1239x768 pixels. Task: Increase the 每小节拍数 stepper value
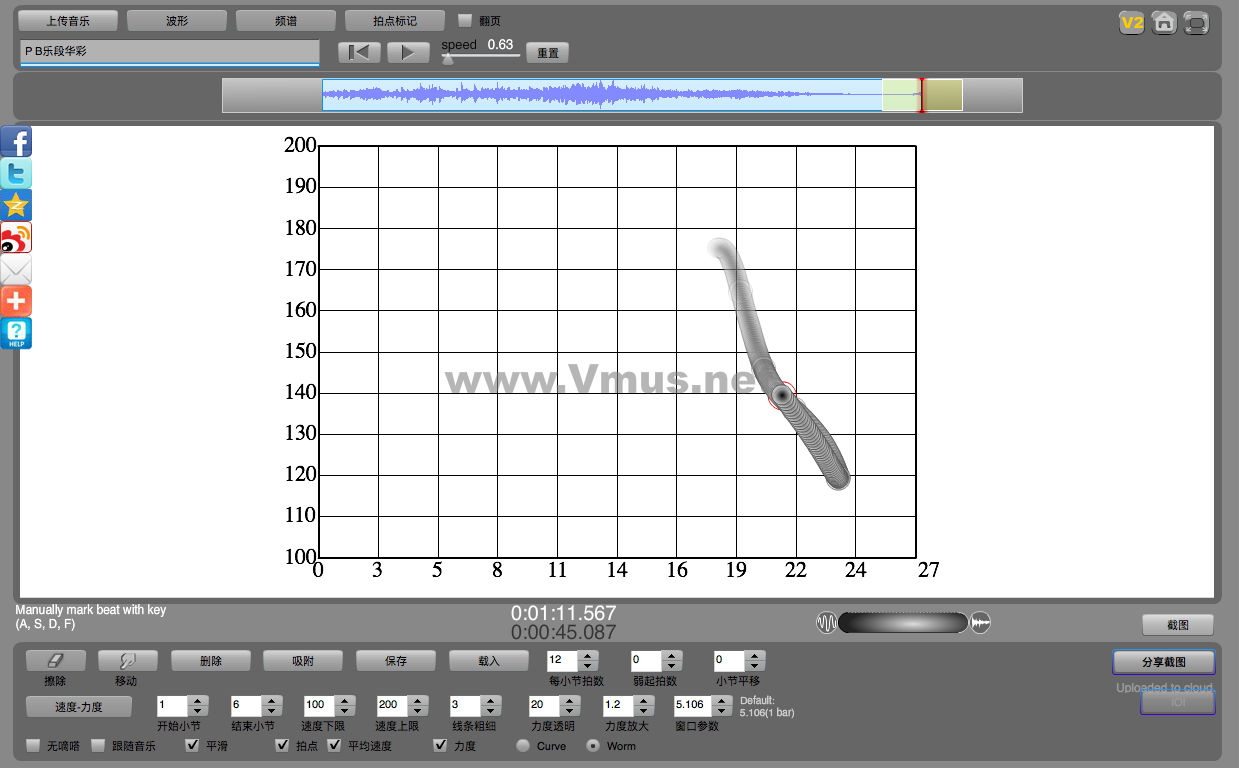(588, 655)
